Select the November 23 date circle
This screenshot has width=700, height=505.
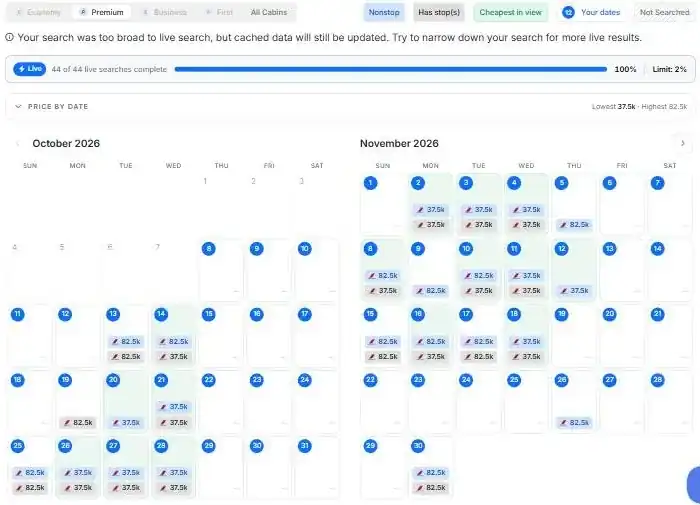(418, 380)
